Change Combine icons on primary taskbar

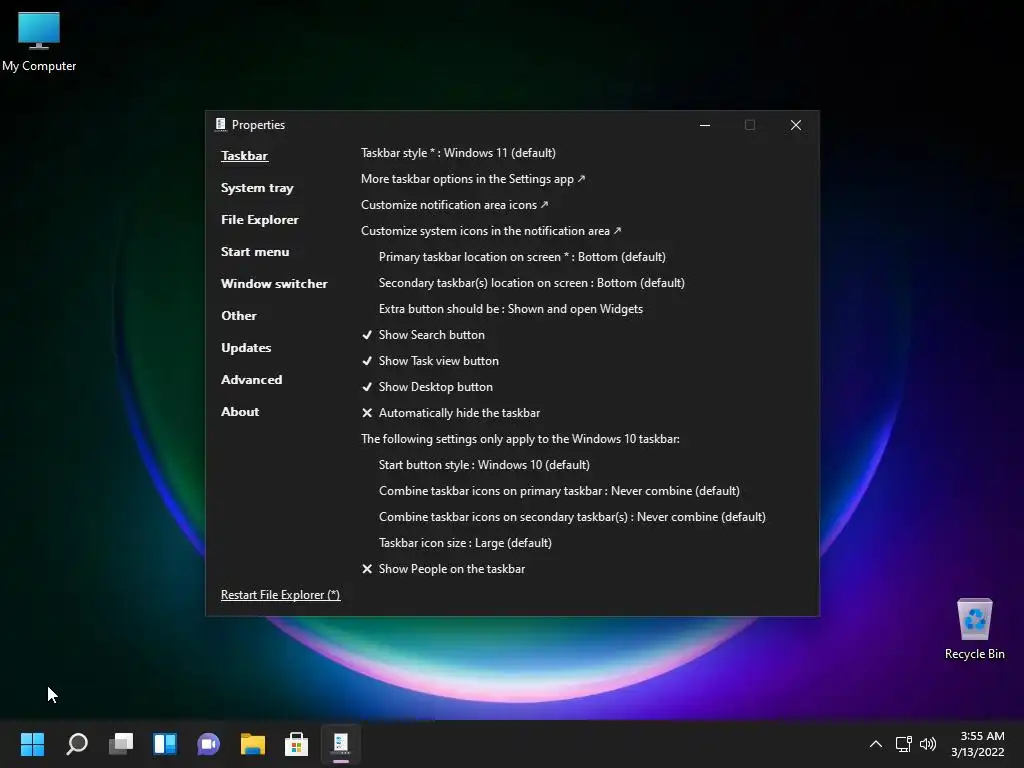[x=559, y=491]
